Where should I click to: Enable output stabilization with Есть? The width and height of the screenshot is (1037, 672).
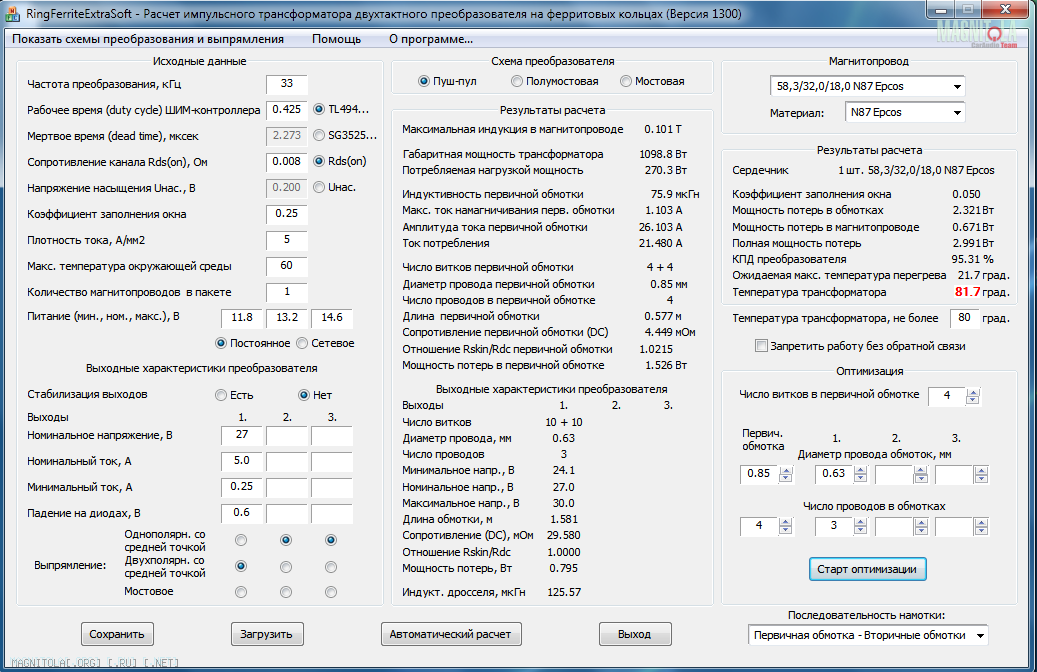(221, 395)
